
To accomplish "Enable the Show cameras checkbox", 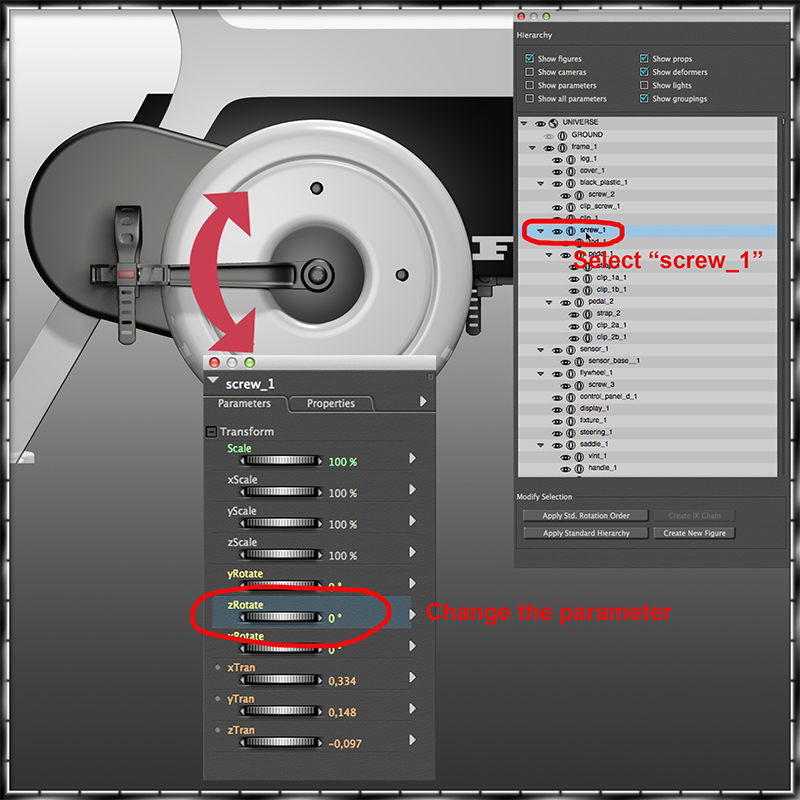I will pos(530,71).
